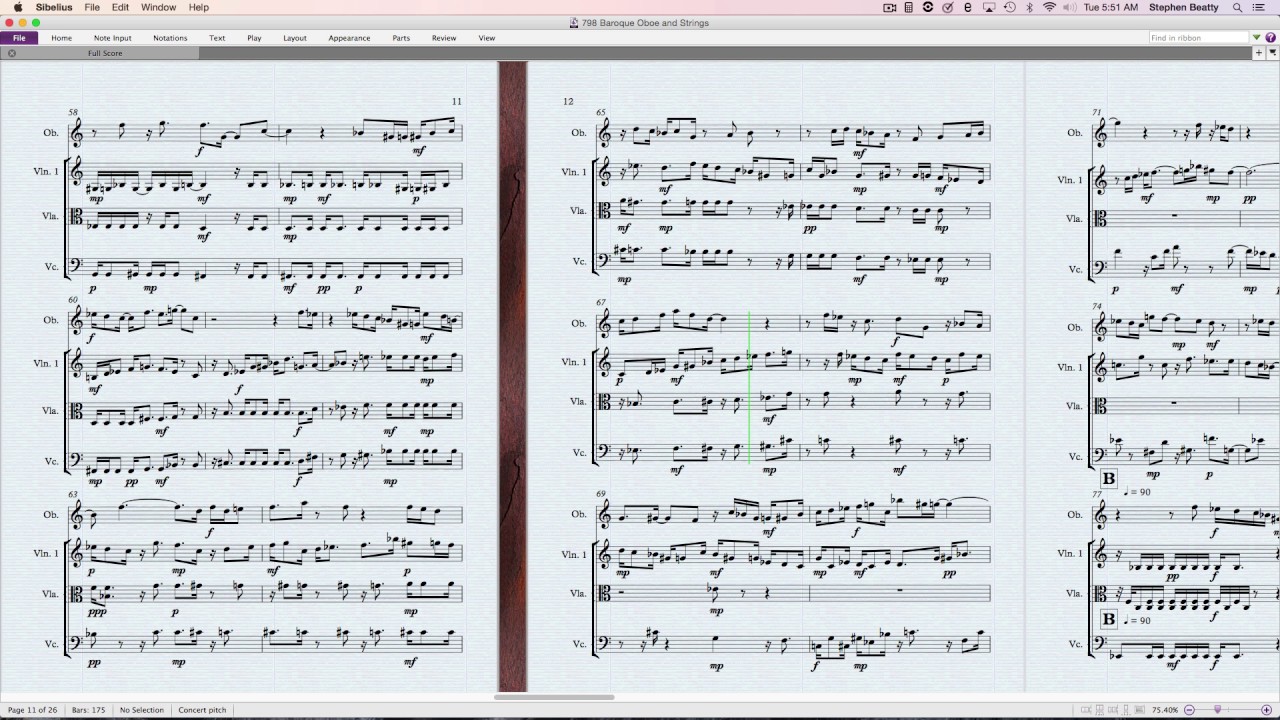Viewport: 1280px width, 720px height.
Task: Click the bar number 58 on page 11
Action: click(x=73, y=113)
